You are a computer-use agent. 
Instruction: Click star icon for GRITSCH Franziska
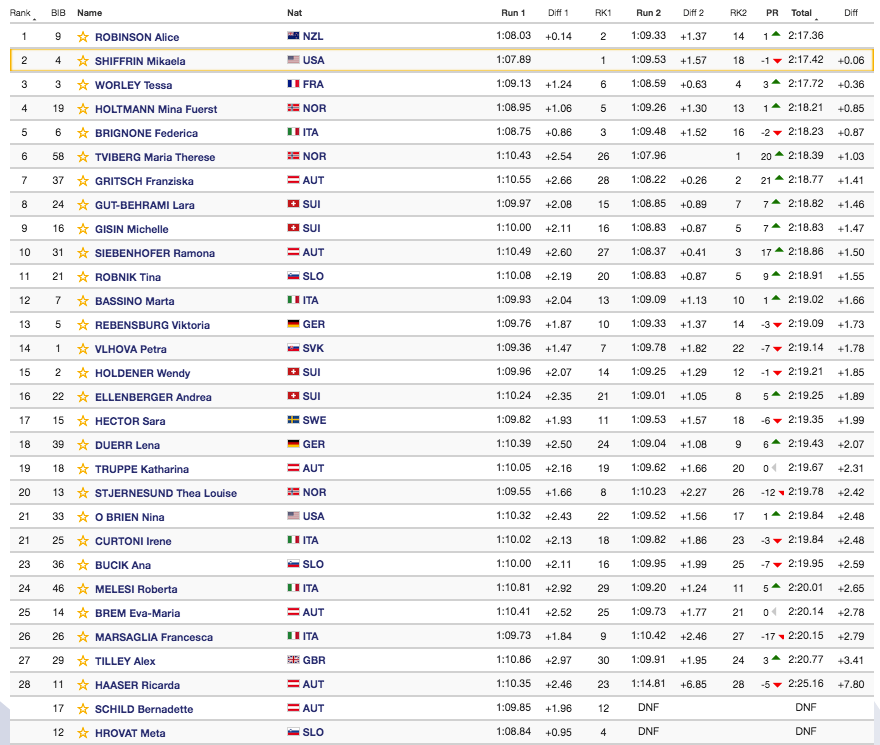[x=83, y=181]
